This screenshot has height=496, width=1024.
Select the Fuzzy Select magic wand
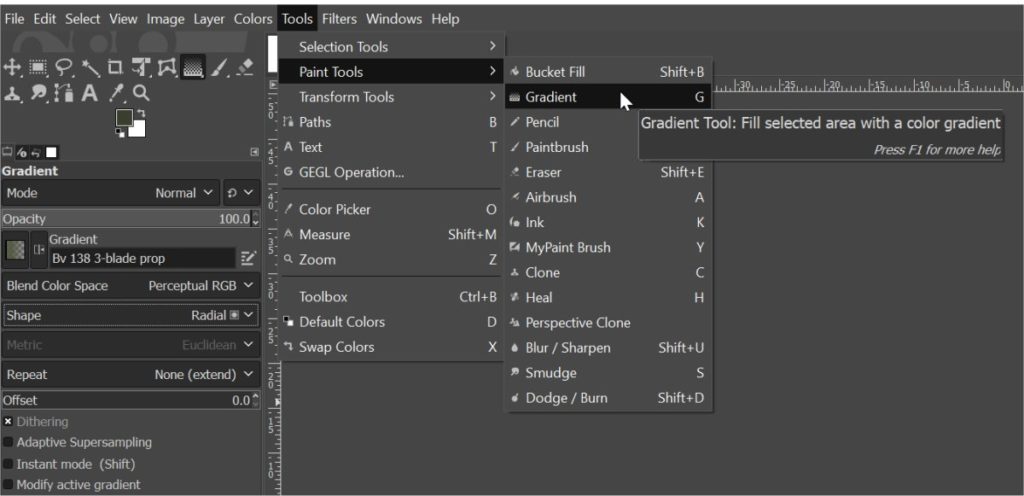point(91,68)
